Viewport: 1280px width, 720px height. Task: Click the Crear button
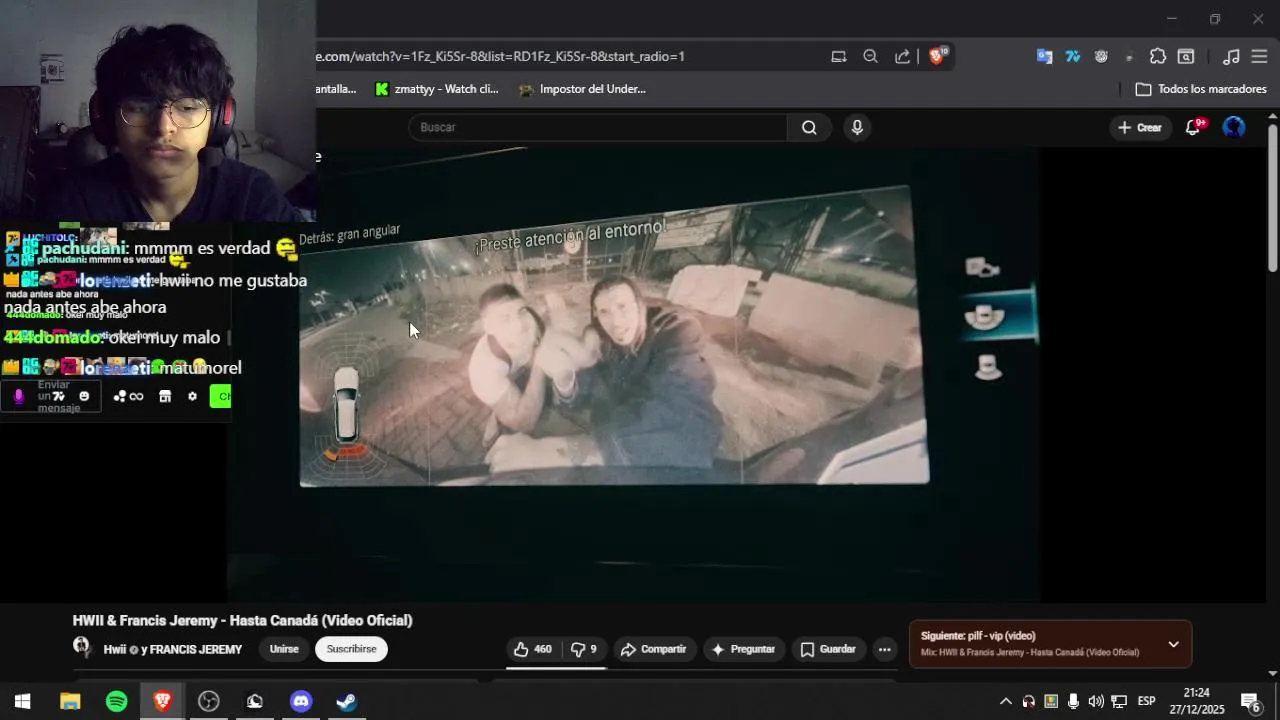[1140, 127]
